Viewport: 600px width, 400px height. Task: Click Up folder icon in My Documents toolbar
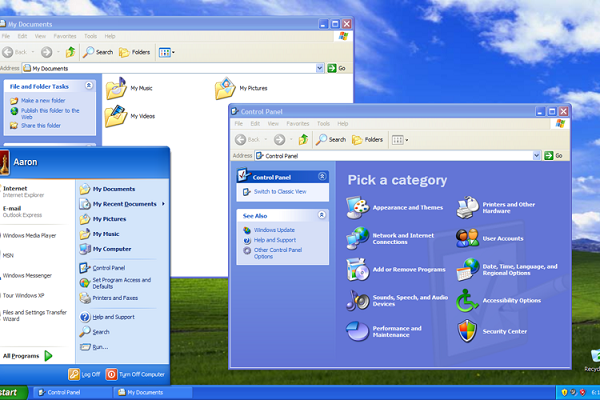pyautogui.click(x=70, y=52)
